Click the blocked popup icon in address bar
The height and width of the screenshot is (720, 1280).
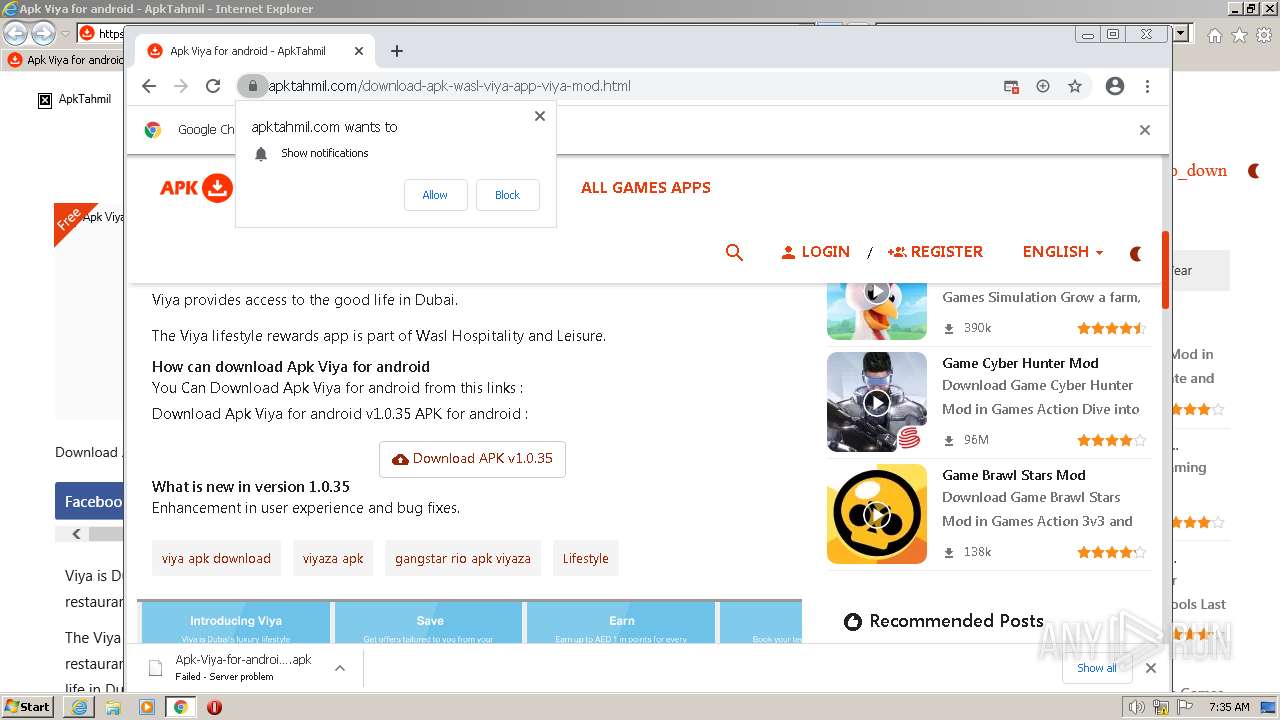click(x=1012, y=86)
